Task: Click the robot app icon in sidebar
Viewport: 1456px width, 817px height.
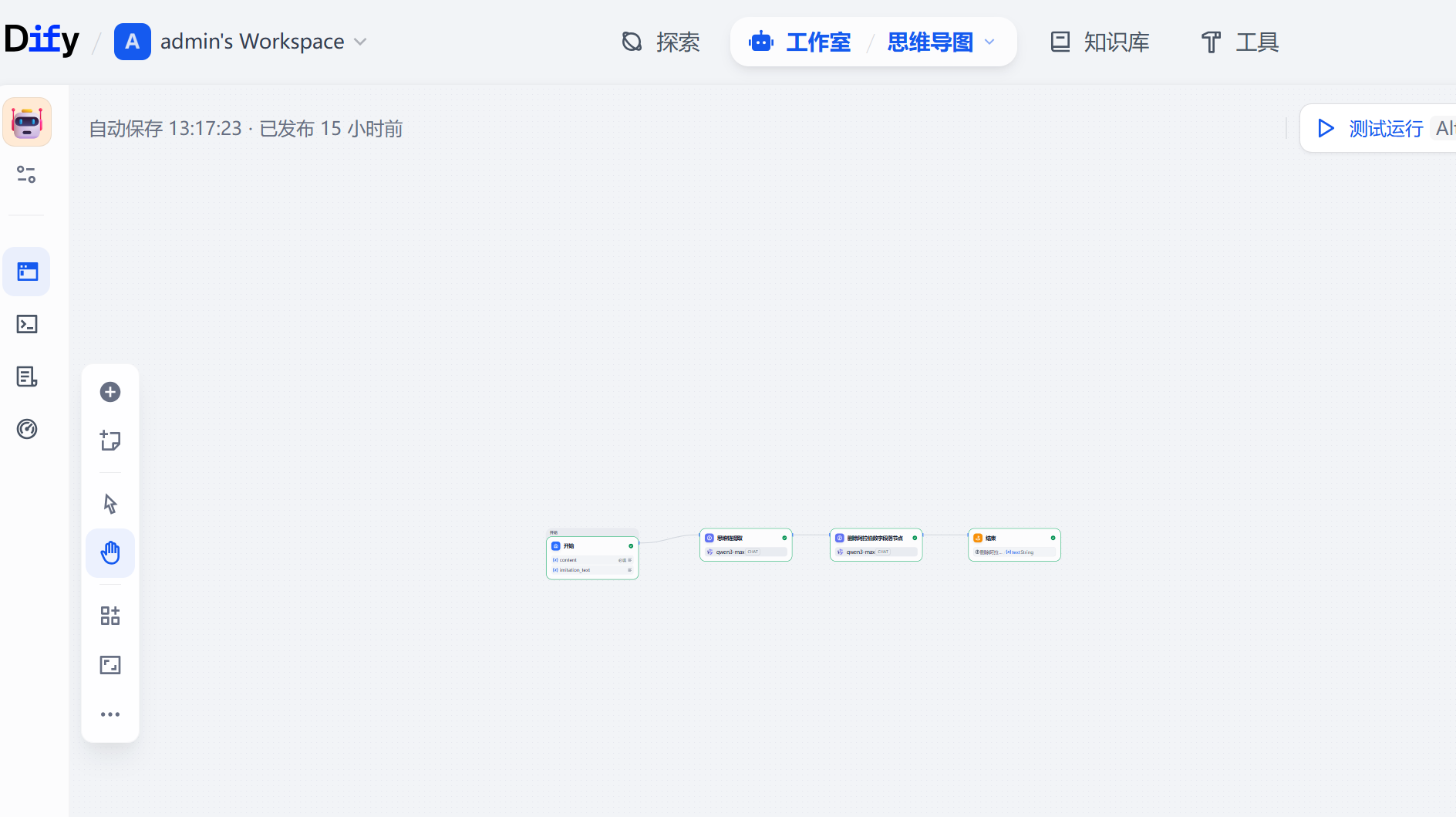Action: coord(27,122)
